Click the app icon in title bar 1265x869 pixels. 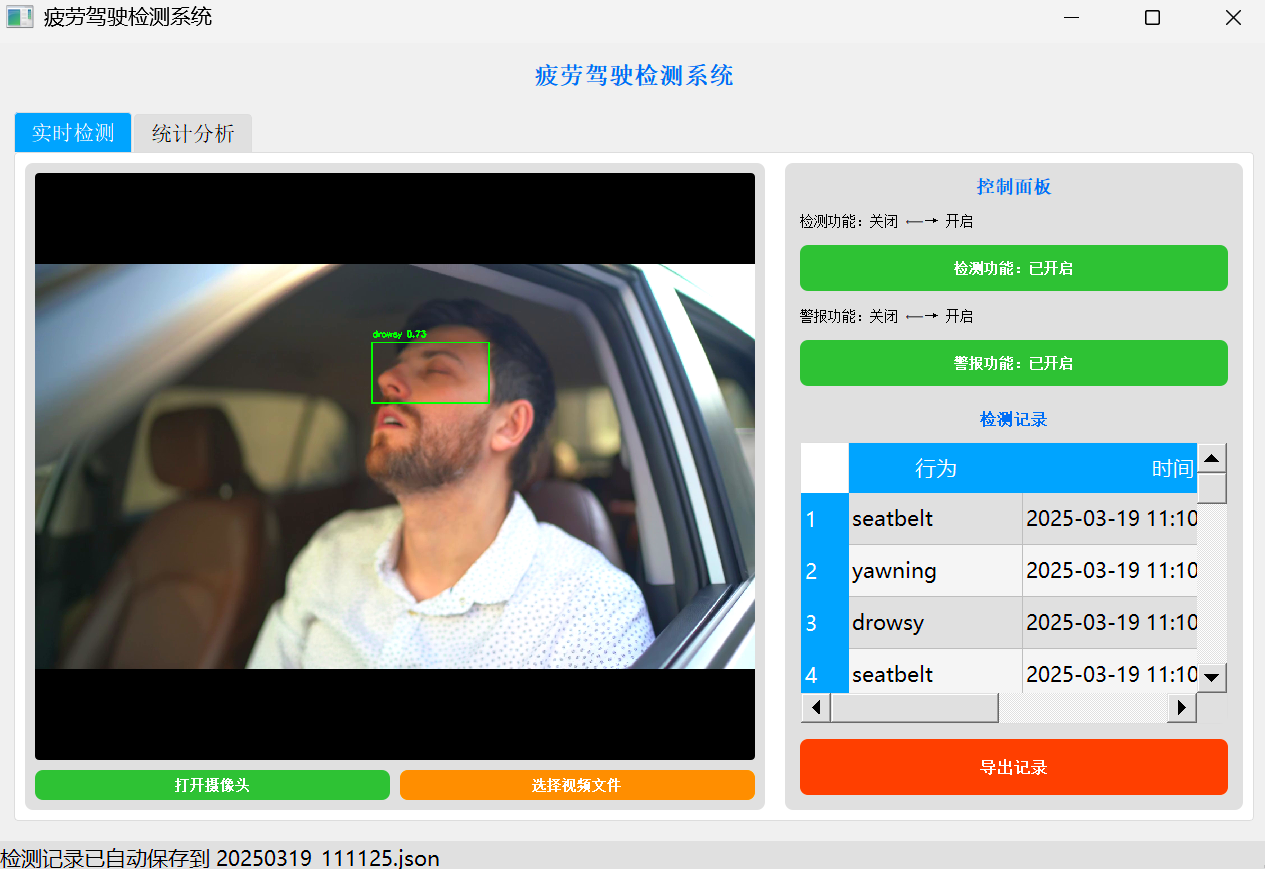(x=20, y=17)
